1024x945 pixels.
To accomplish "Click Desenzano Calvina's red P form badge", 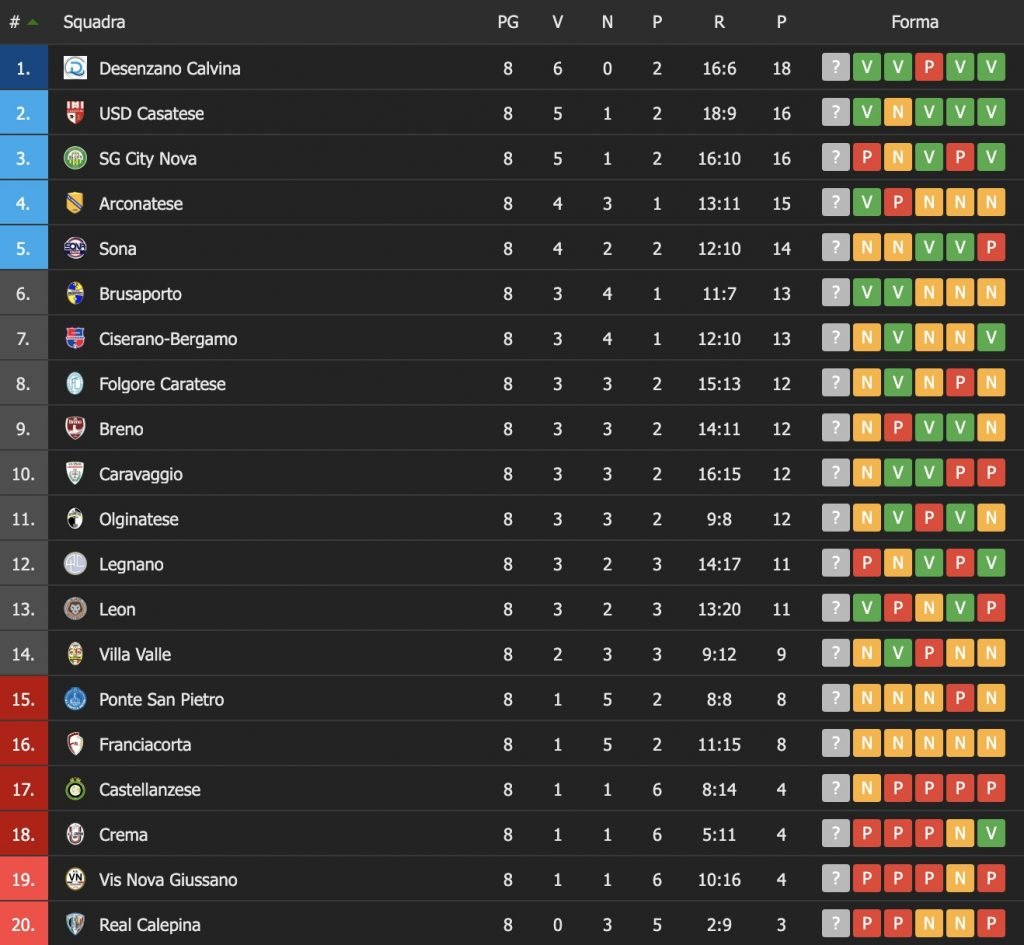I will 929,68.
